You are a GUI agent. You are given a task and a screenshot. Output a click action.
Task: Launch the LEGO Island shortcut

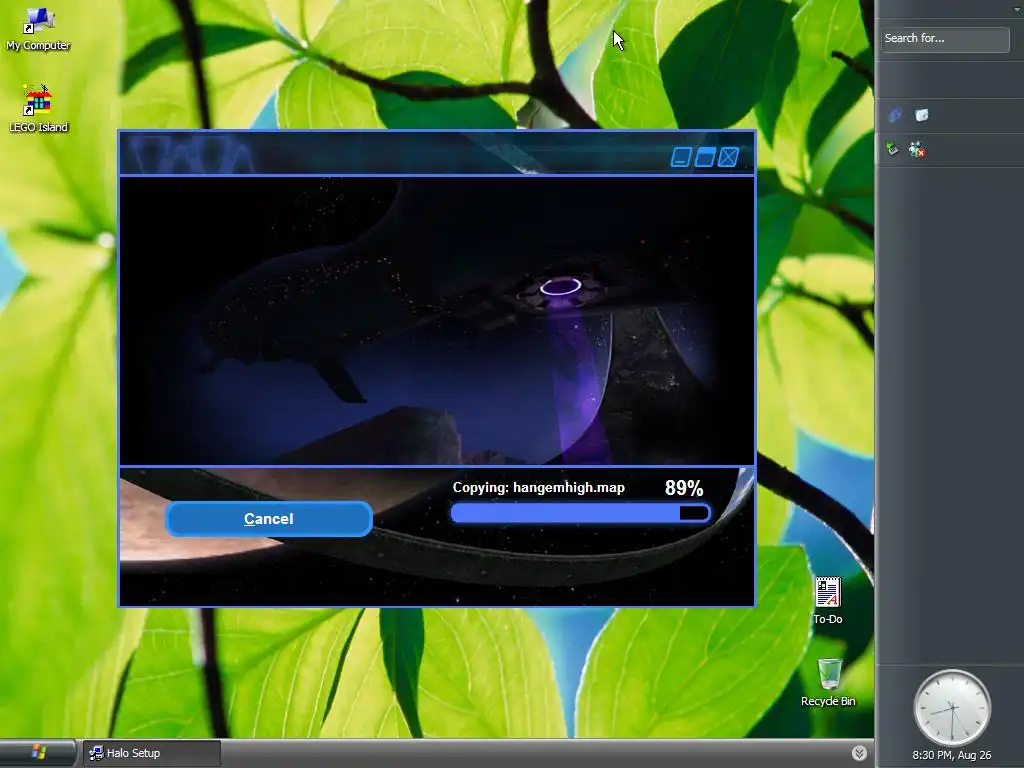[x=38, y=109]
